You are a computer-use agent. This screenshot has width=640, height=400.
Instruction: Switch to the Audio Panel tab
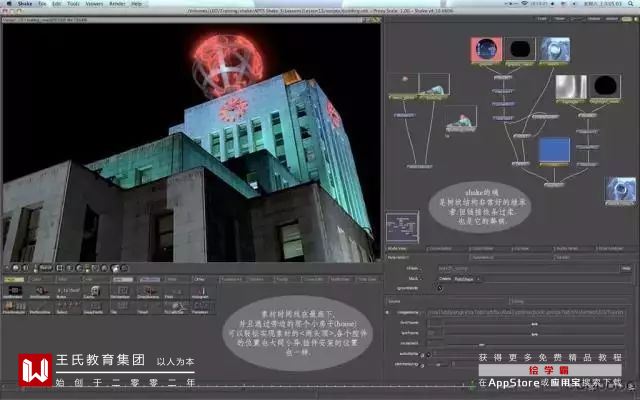[574, 248]
